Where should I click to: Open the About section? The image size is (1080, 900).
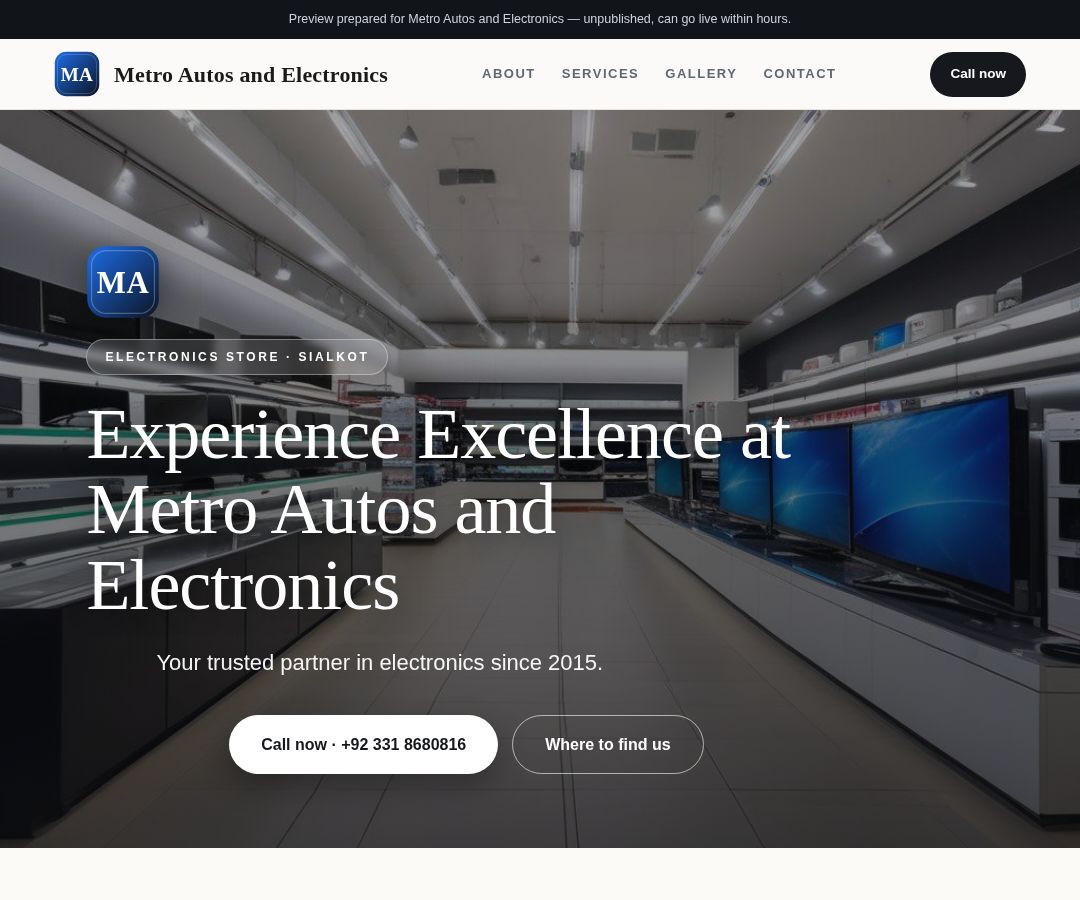508,74
